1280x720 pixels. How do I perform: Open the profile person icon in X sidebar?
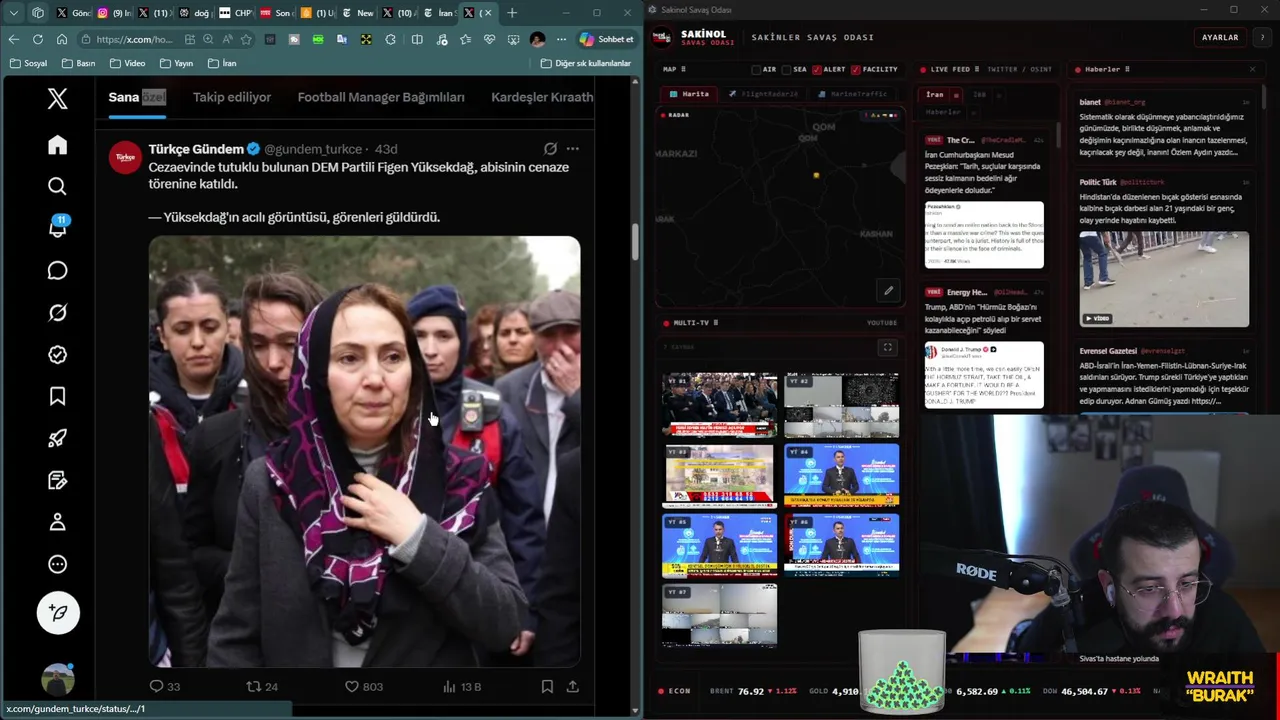point(57,522)
